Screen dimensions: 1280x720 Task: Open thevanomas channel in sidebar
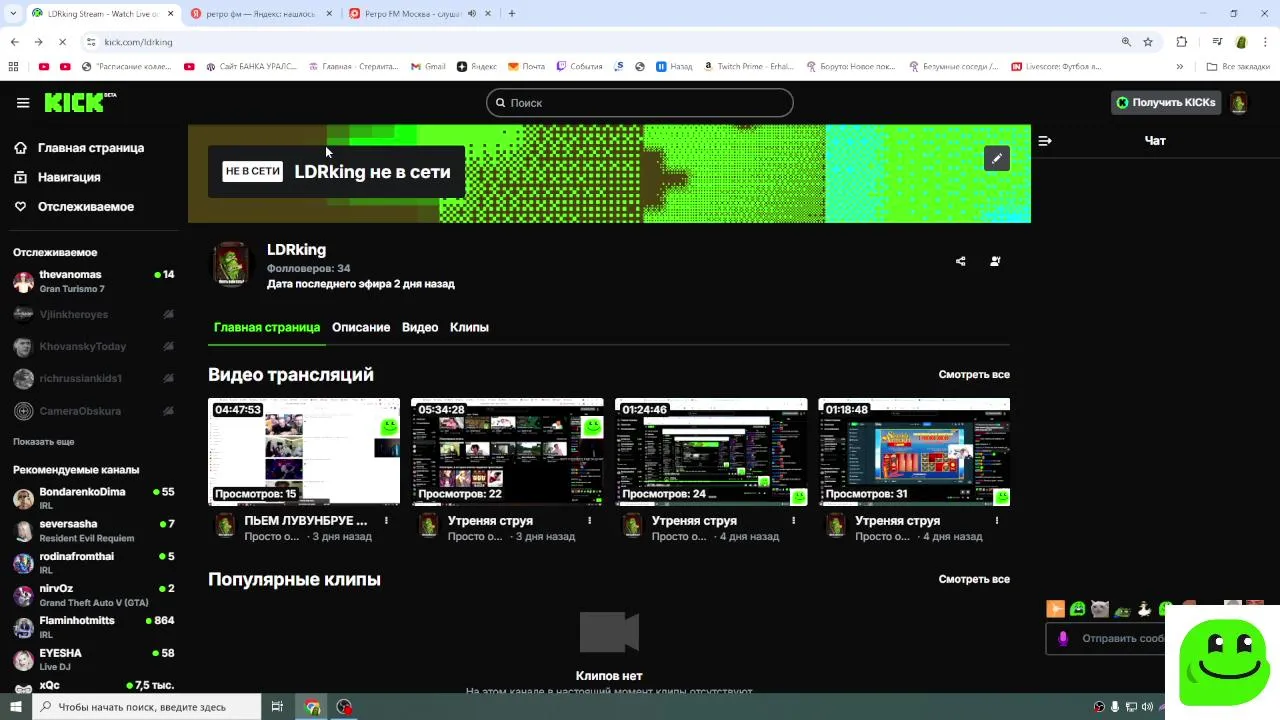[x=93, y=281]
